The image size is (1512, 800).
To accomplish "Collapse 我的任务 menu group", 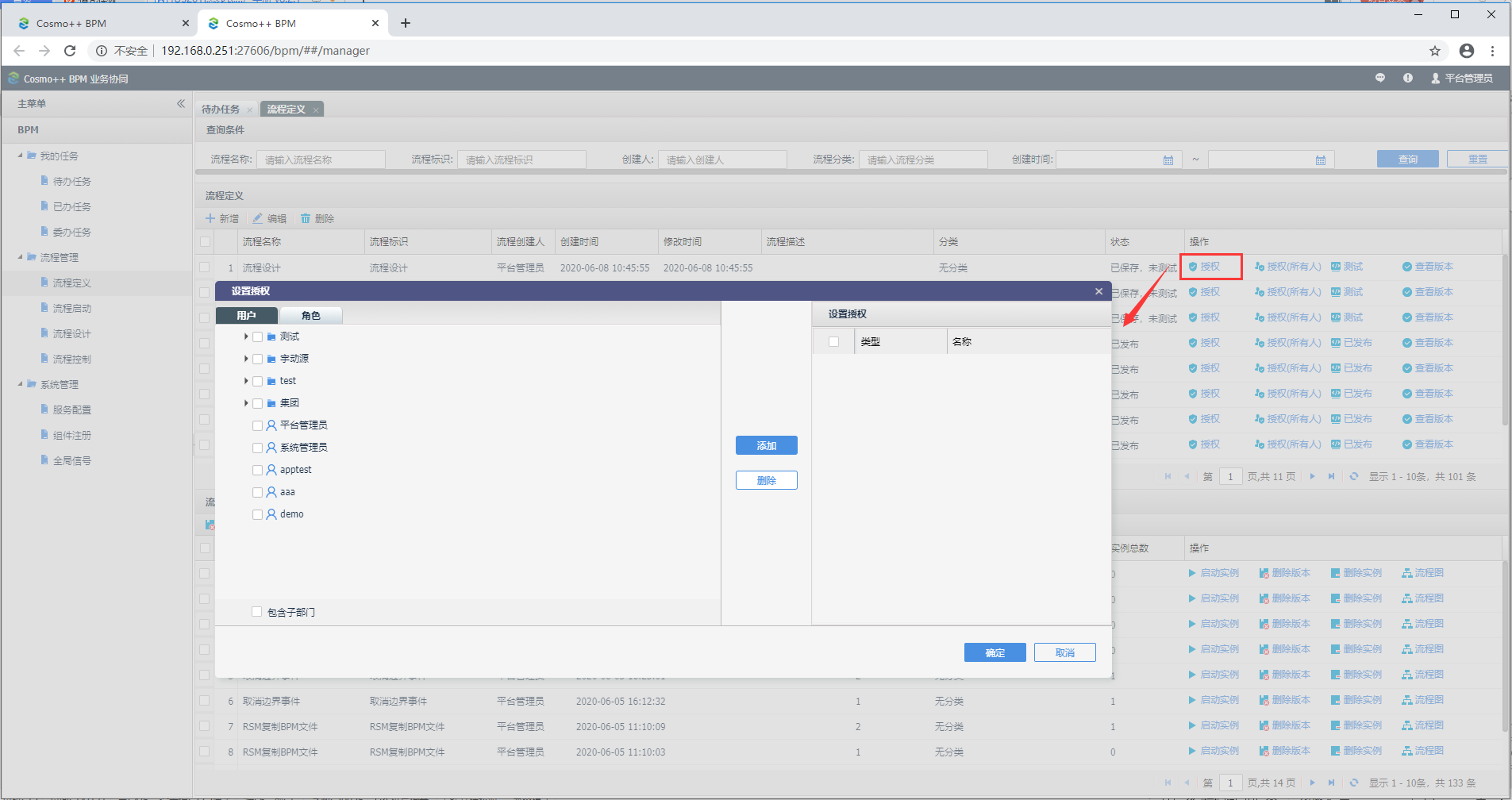I will (20, 156).
